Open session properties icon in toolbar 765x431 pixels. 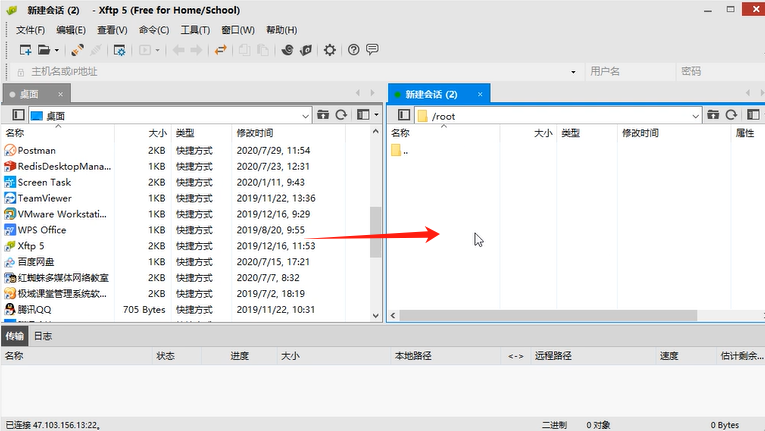click(x=119, y=50)
